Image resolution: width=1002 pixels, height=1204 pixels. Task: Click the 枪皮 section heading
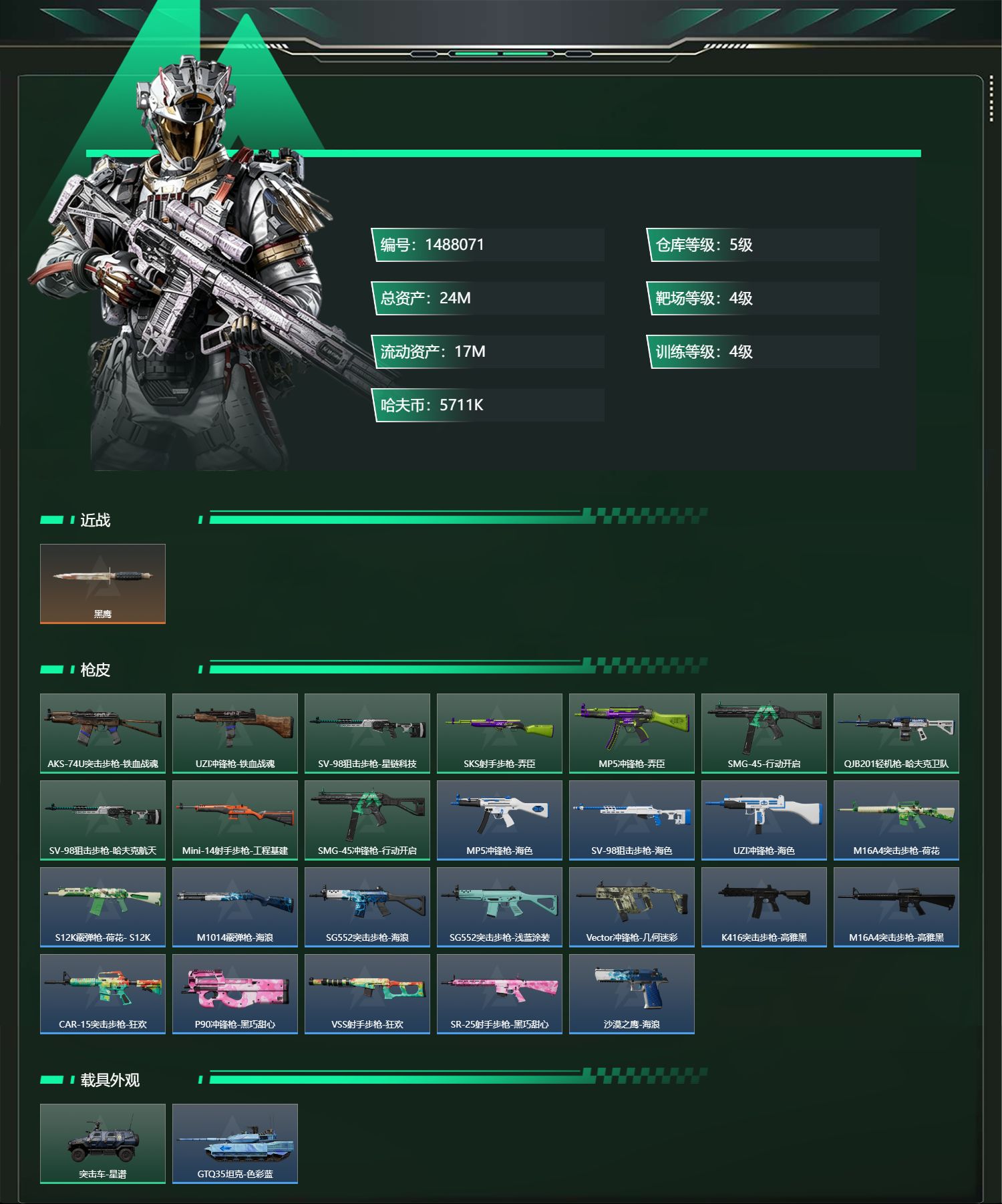click(x=95, y=669)
